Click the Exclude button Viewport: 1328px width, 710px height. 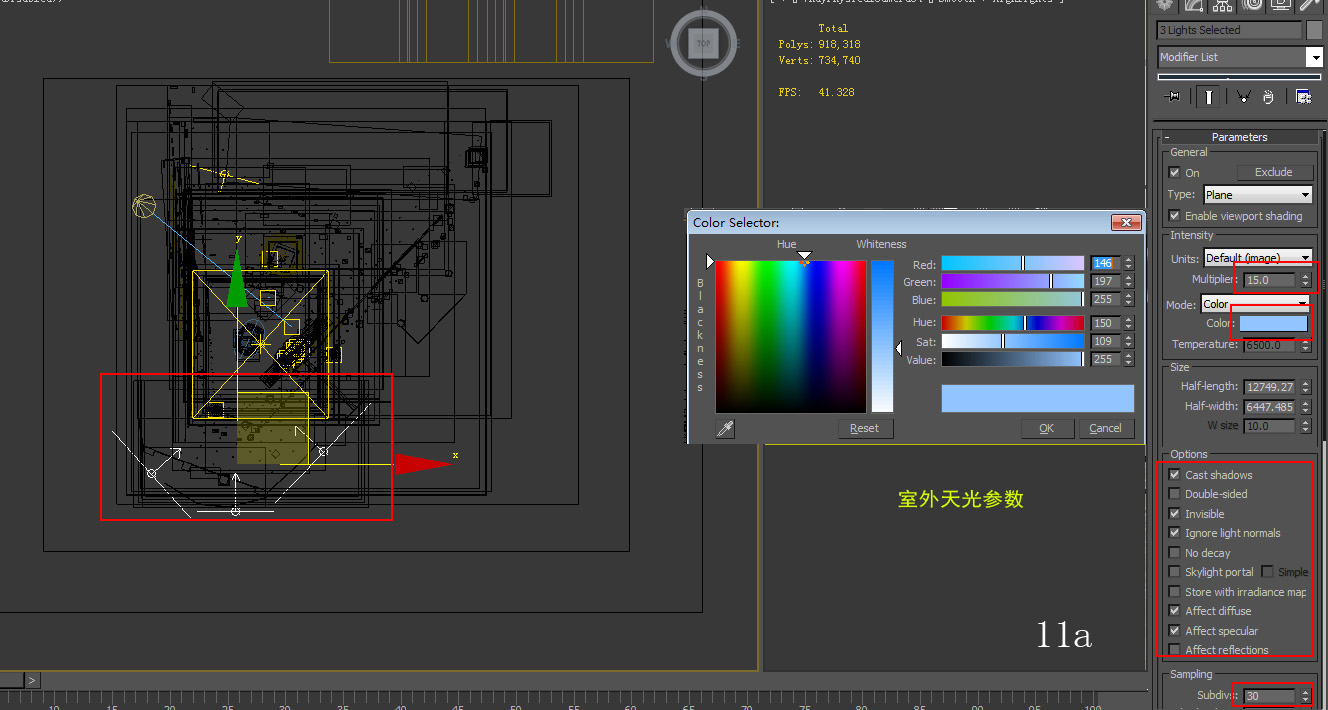[x=1273, y=172]
